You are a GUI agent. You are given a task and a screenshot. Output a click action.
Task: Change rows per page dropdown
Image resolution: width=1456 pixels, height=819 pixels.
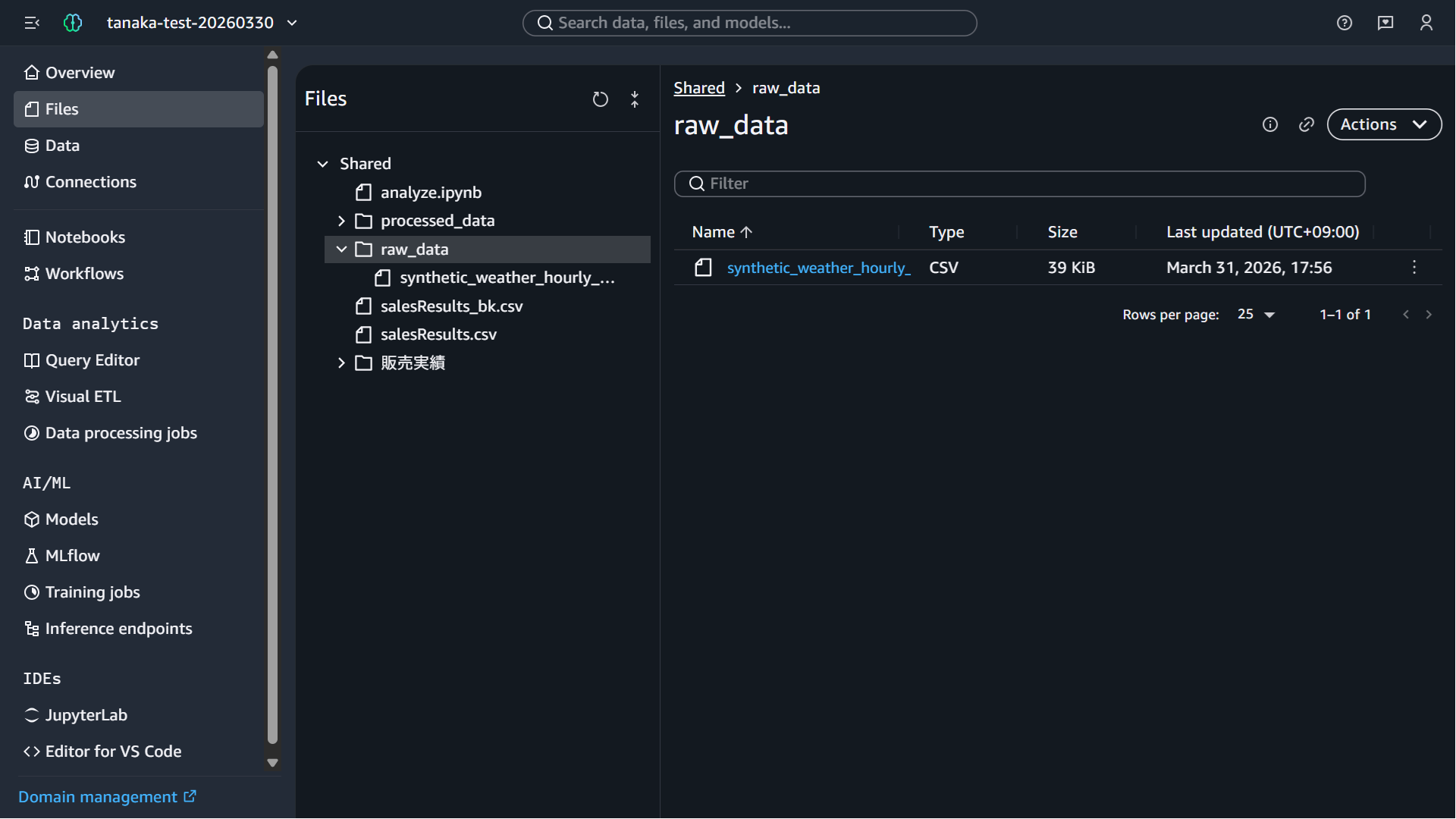[1256, 315]
